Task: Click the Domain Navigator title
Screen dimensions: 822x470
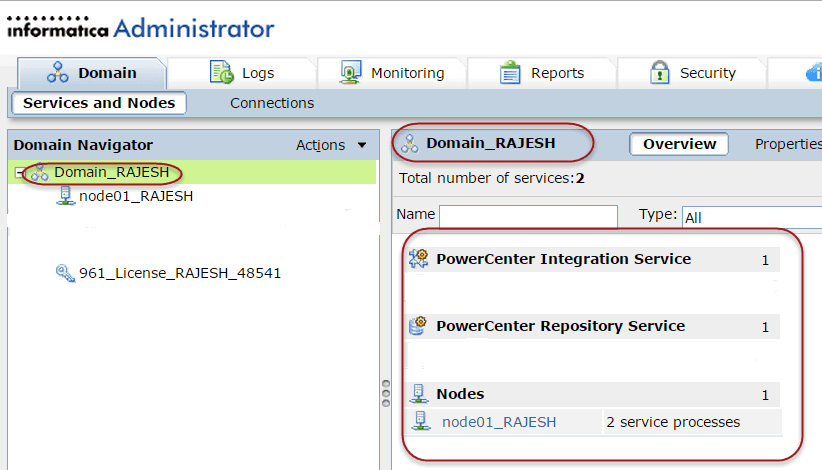Action: point(83,145)
